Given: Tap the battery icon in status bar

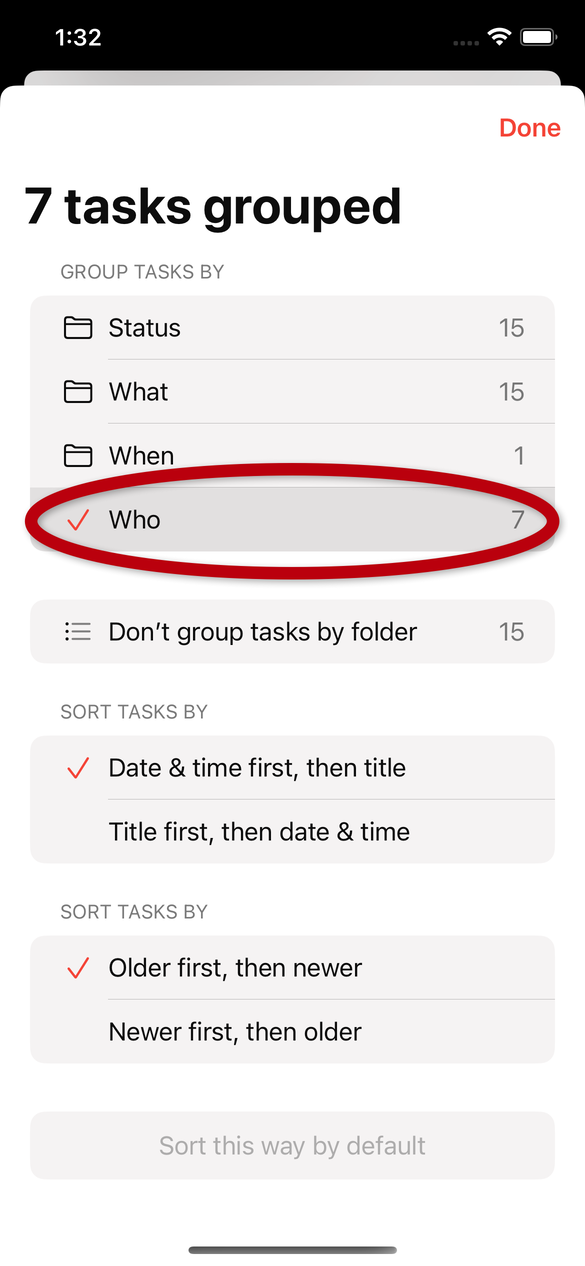Looking at the screenshot, I should point(539,38).
